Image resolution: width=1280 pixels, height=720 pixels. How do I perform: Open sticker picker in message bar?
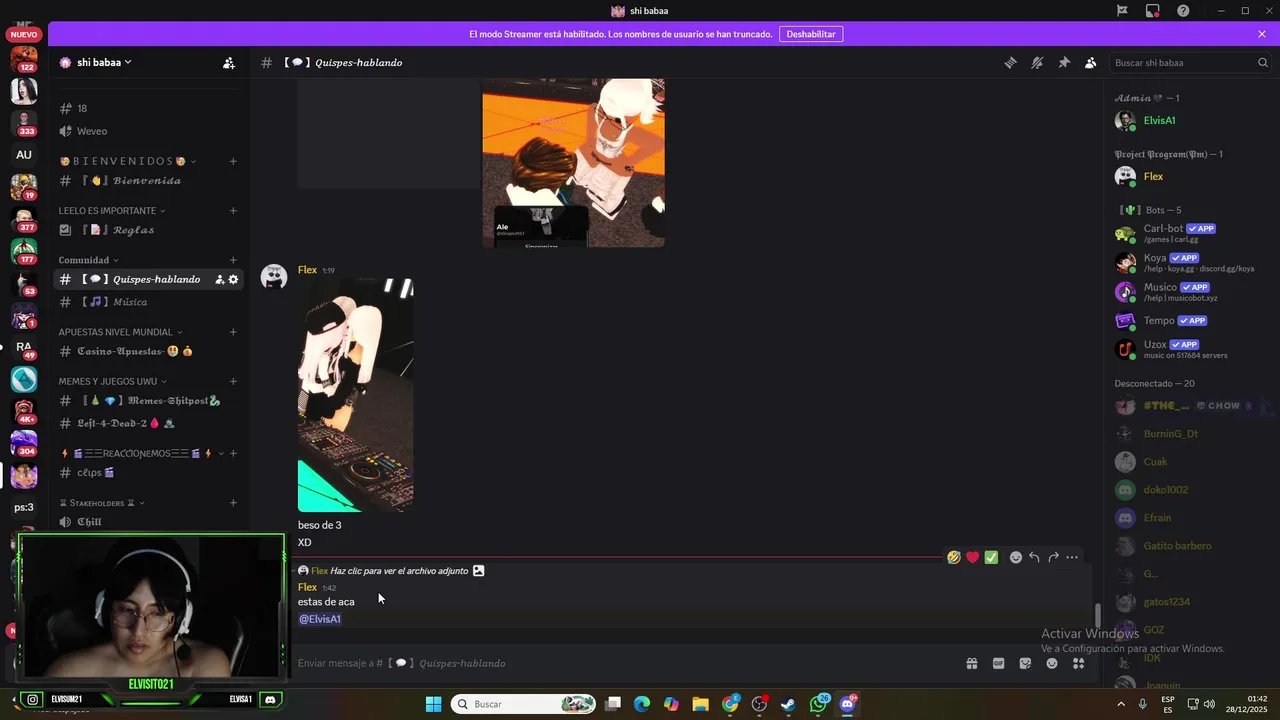[x=1025, y=663]
